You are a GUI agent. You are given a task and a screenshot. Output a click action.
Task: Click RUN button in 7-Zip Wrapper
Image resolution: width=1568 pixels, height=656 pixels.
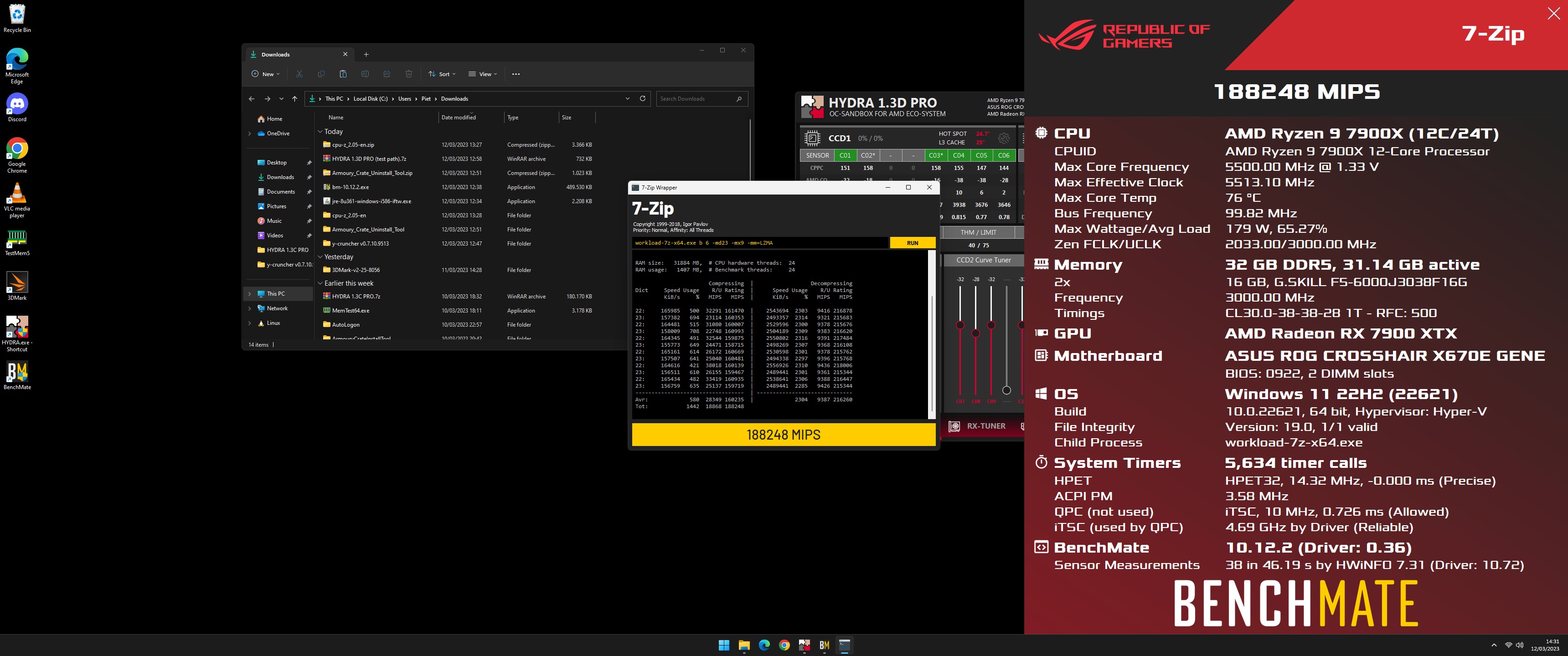point(912,243)
